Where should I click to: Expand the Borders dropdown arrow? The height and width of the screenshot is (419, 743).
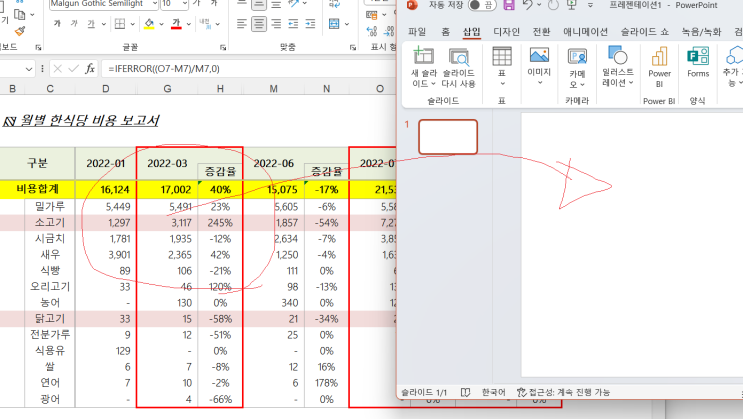pyautogui.click(x=132, y=24)
